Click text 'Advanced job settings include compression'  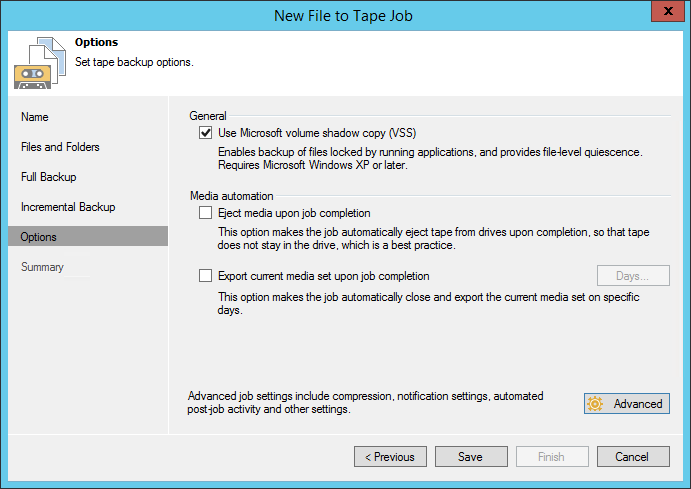(x=290, y=396)
